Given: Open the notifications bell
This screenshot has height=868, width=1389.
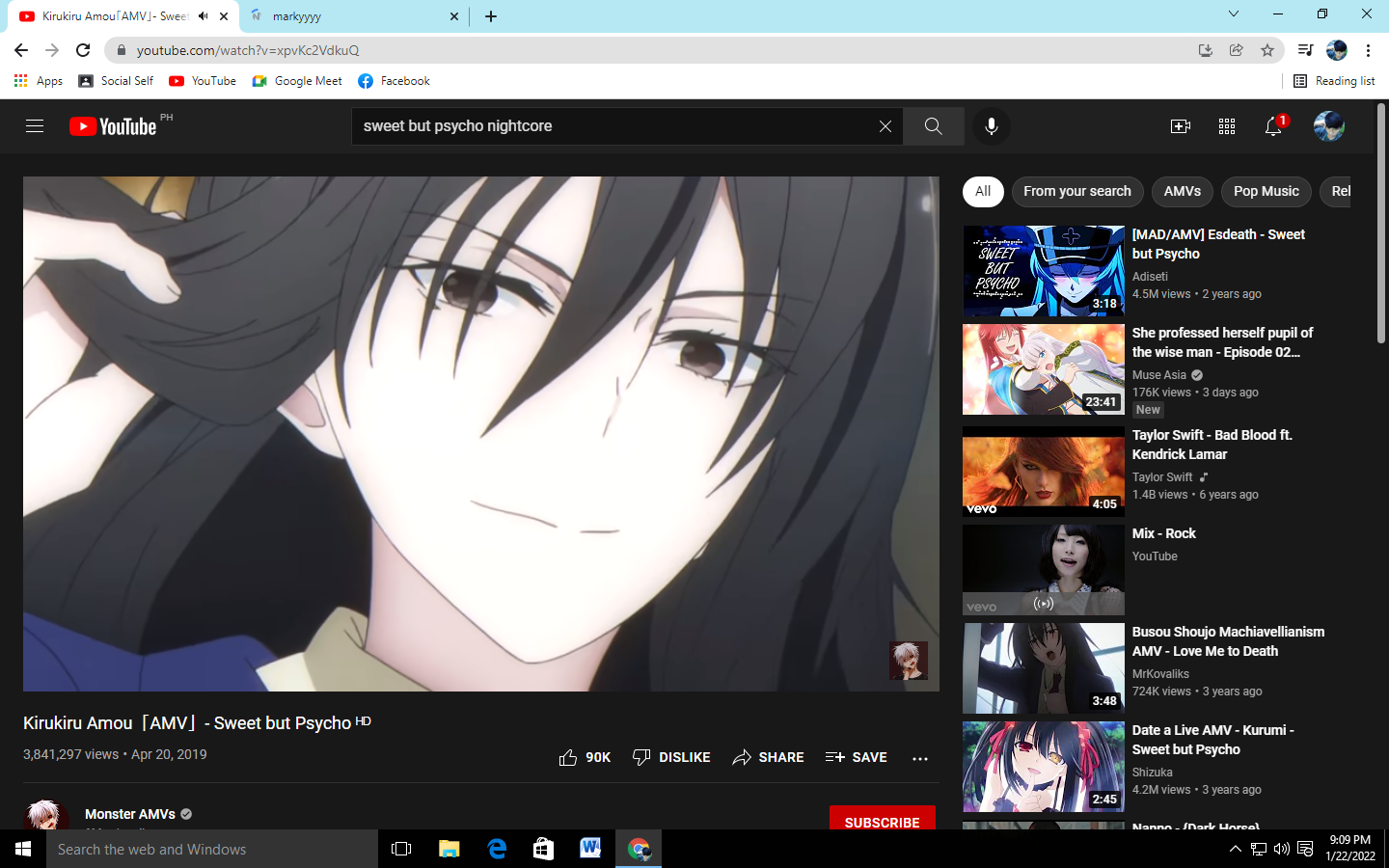Looking at the screenshot, I should click(x=1274, y=126).
